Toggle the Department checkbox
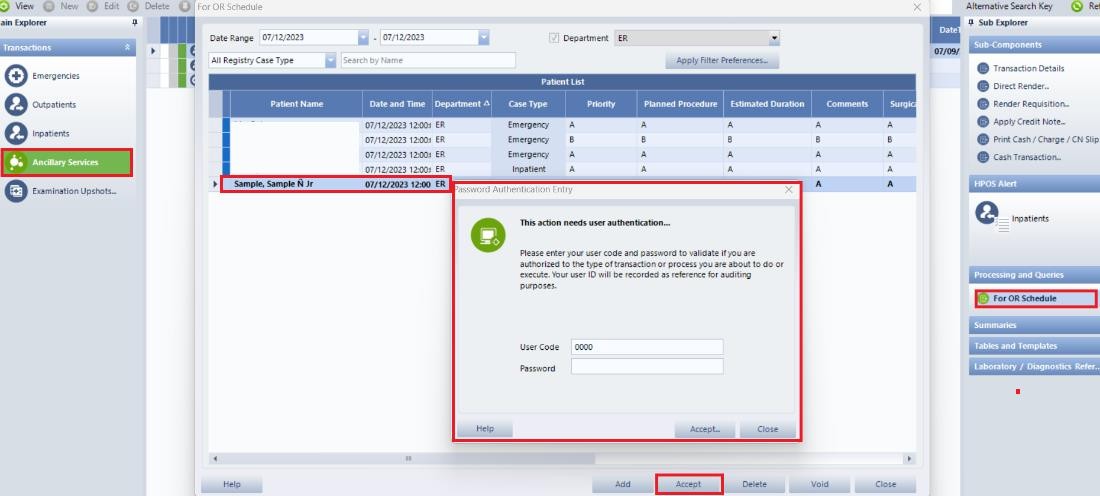The image size is (1100, 496). (x=555, y=38)
